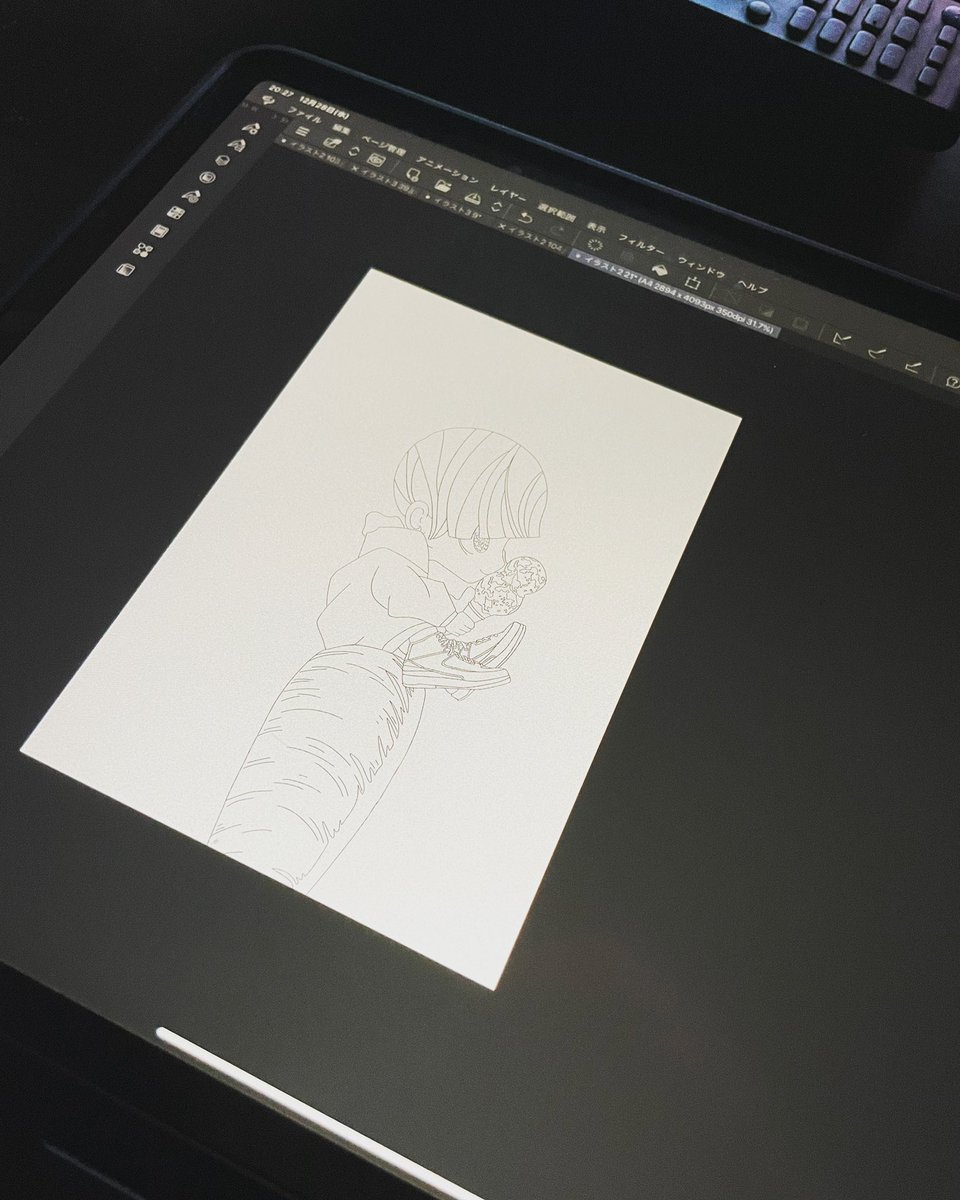Open the 編集 menu
Image resolution: width=960 pixels, height=1200 pixels.
point(341,128)
